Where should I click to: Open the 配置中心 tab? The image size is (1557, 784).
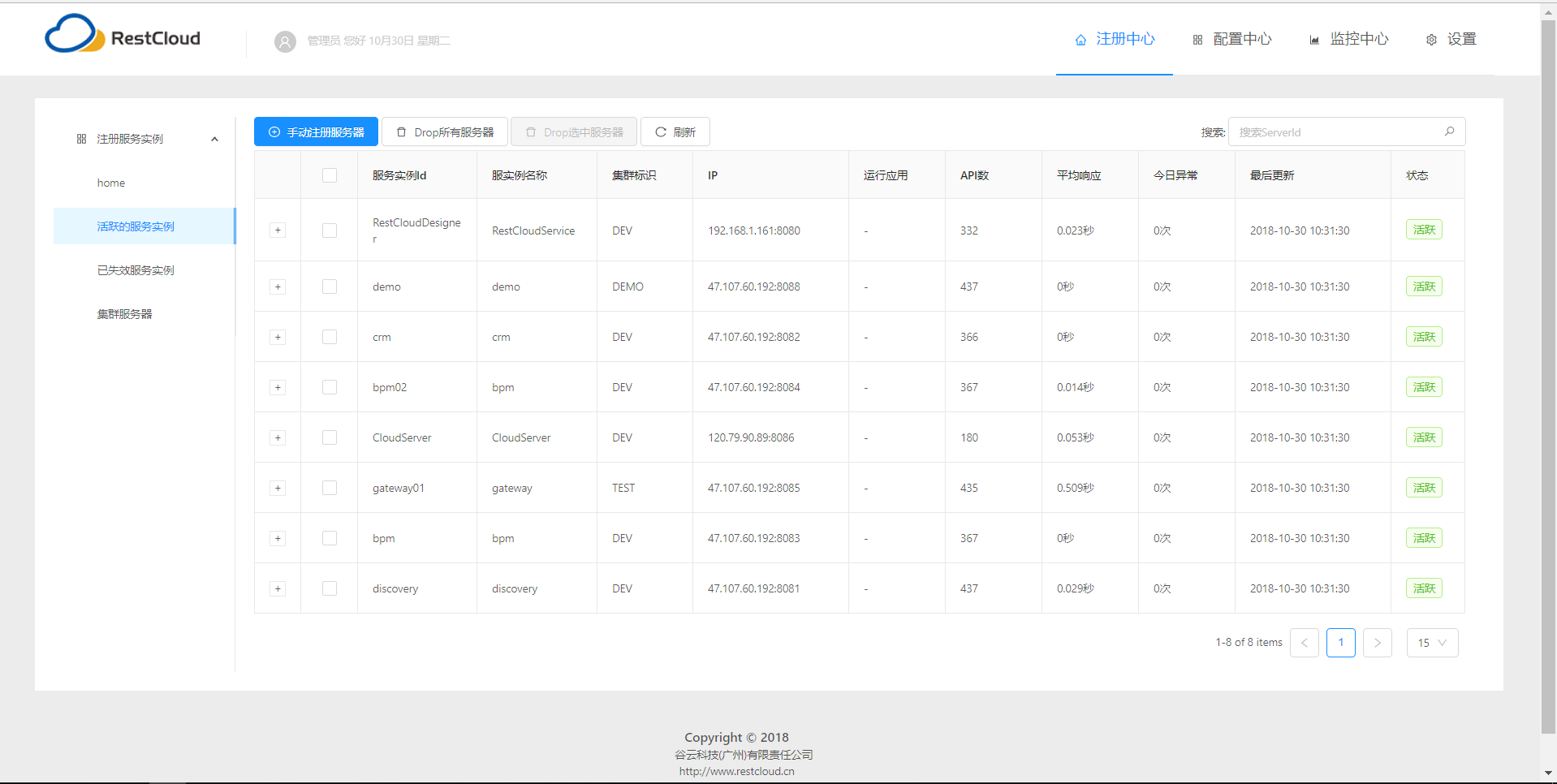[x=1232, y=39]
